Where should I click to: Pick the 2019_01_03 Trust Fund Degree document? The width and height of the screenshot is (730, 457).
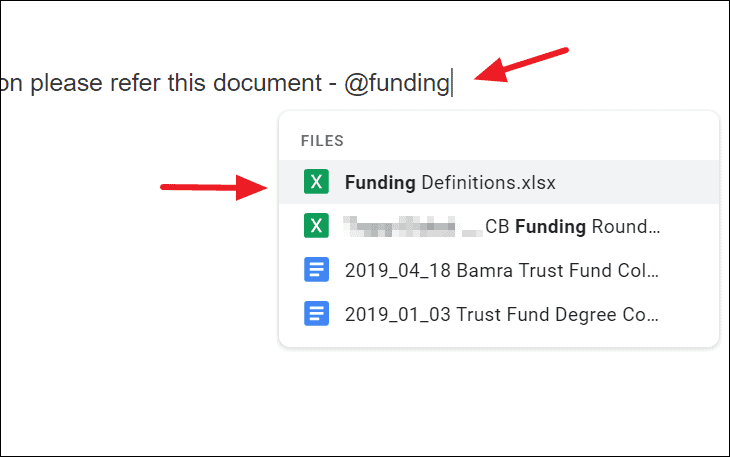coord(499,314)
